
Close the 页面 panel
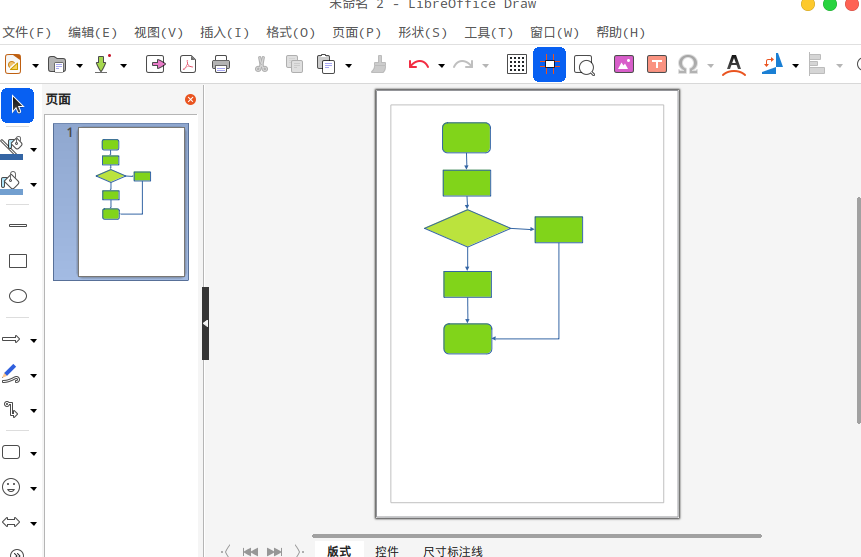190,99
